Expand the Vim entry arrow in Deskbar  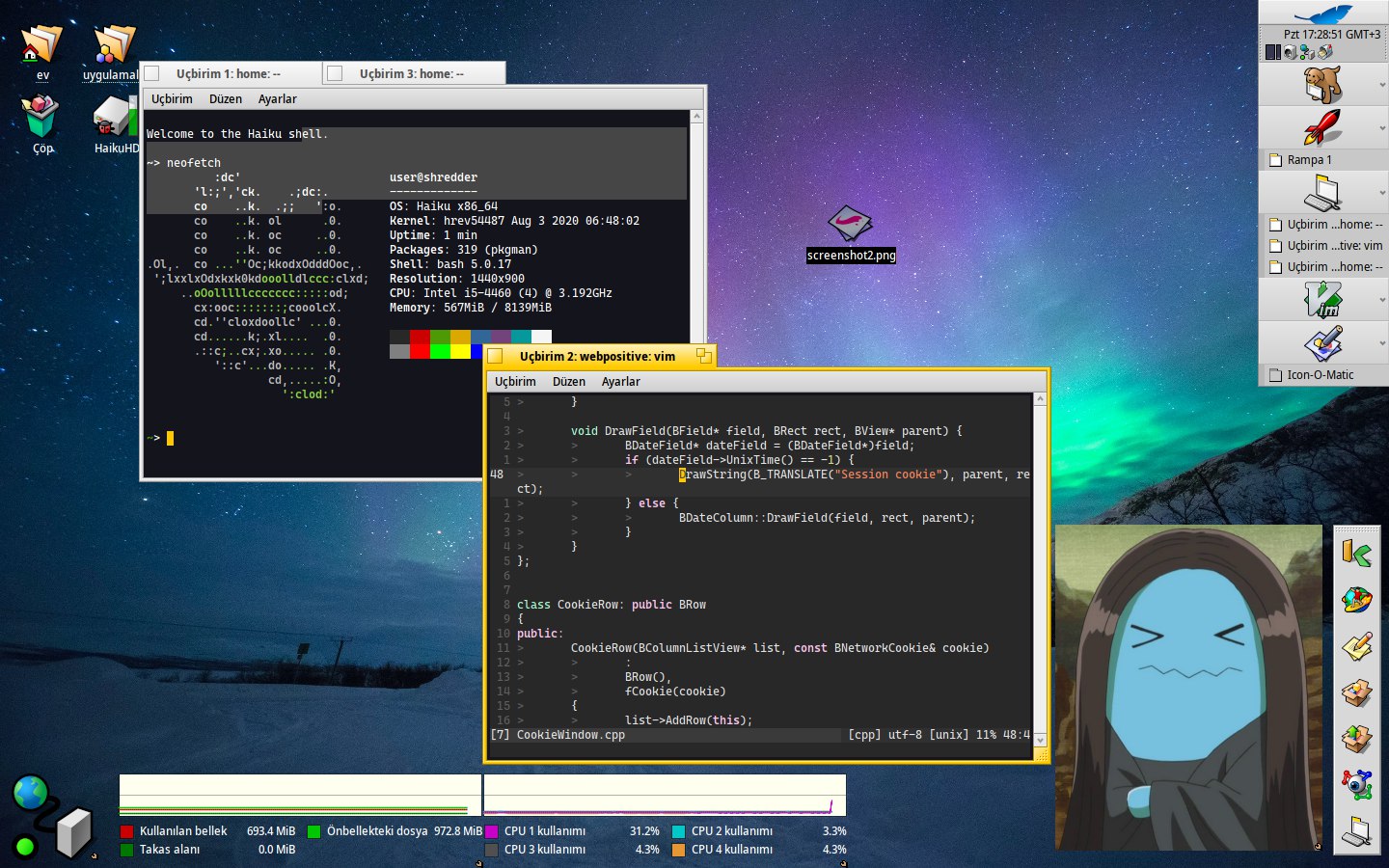click(x=1381, y=300)
